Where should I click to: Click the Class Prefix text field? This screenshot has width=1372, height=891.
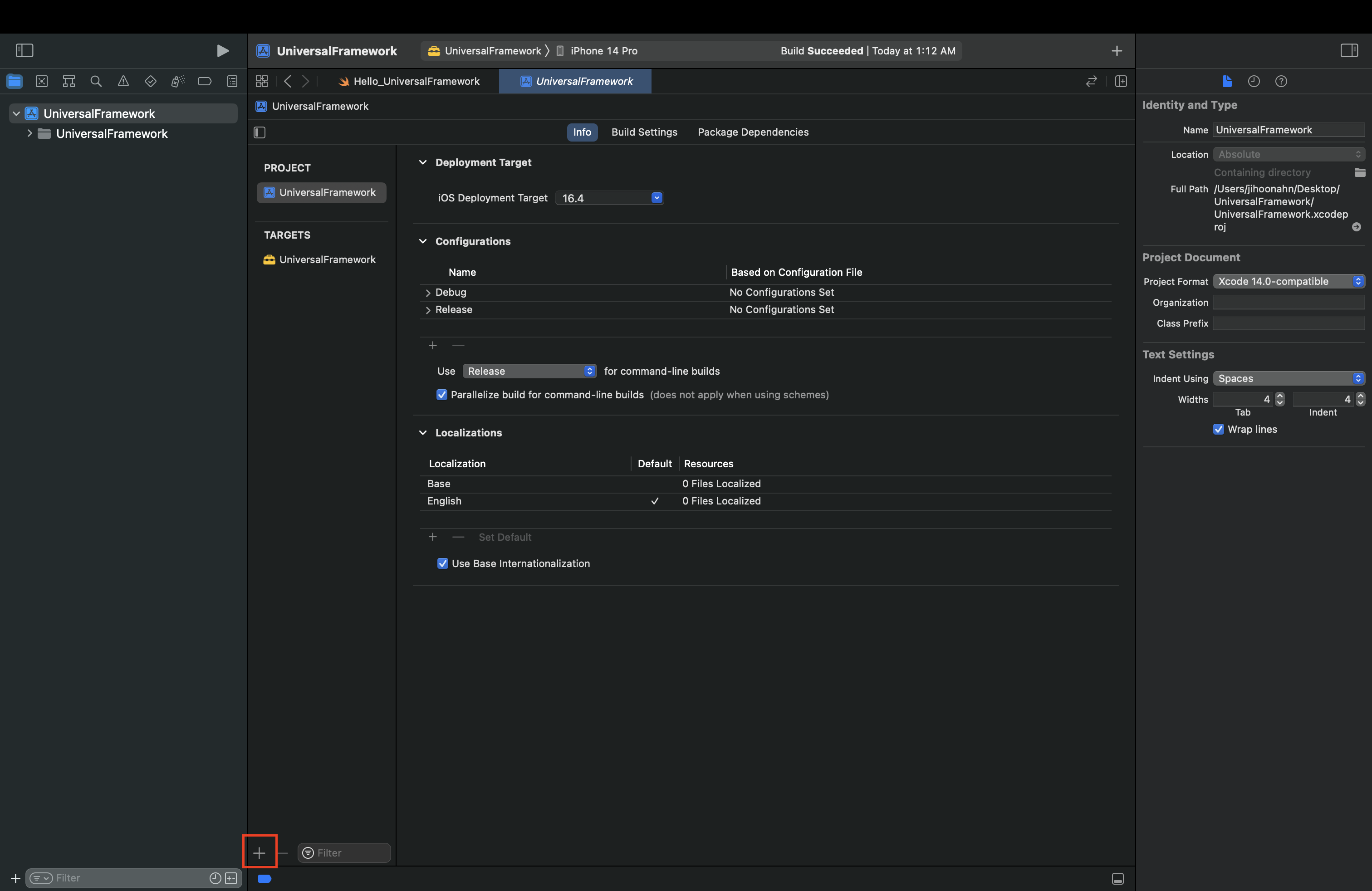(1289, 323)
